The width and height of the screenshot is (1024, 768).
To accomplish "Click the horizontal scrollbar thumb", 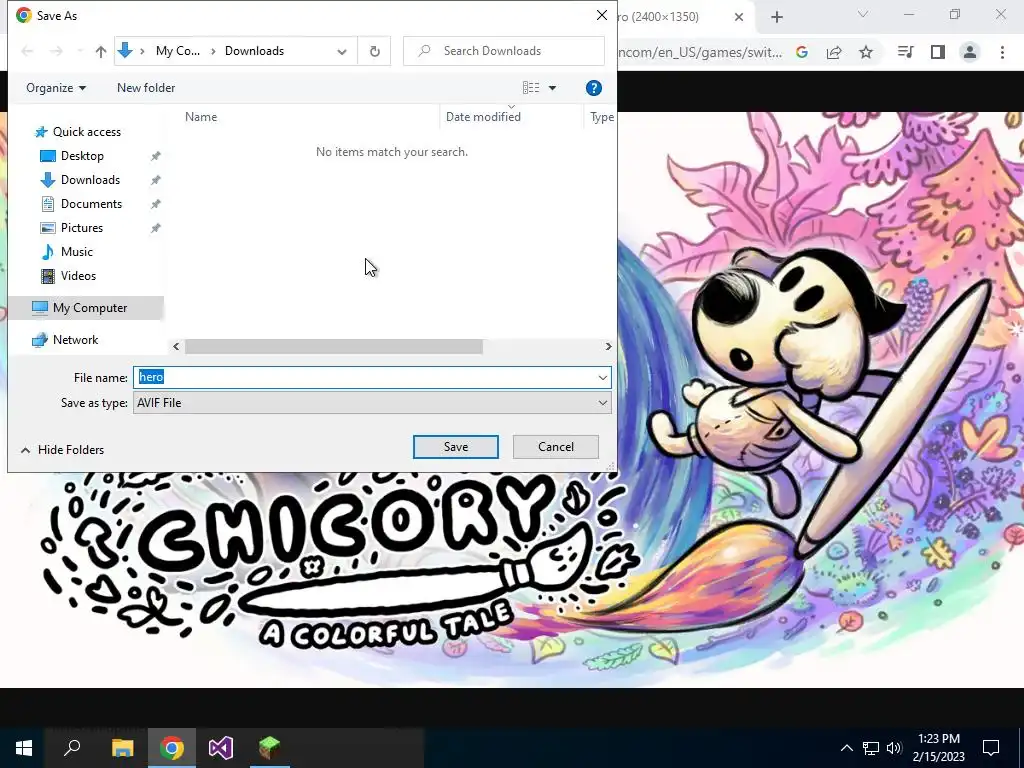I will click(x=334, y=347).
